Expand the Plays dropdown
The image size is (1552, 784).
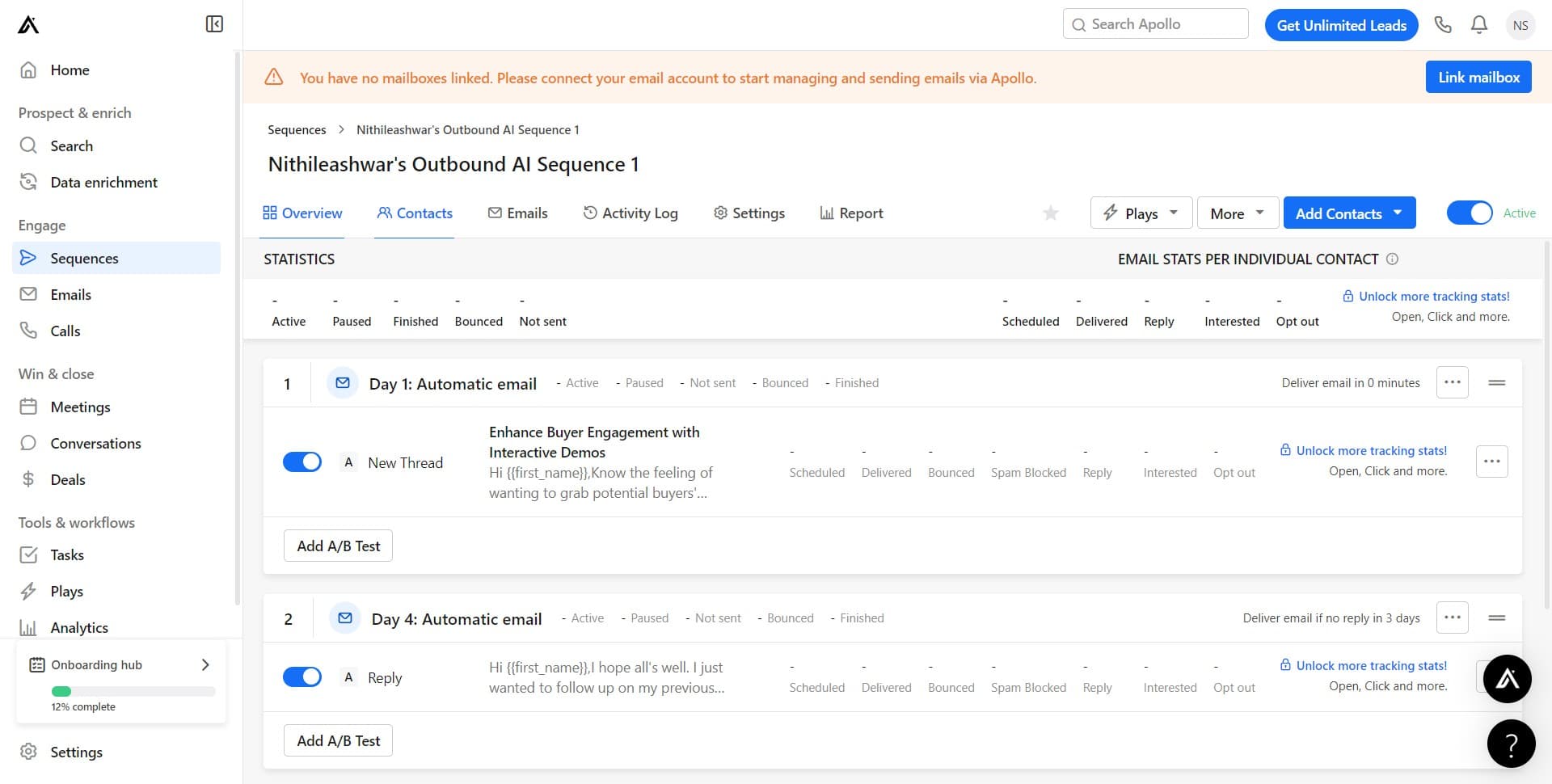[x=1141, y=213]
